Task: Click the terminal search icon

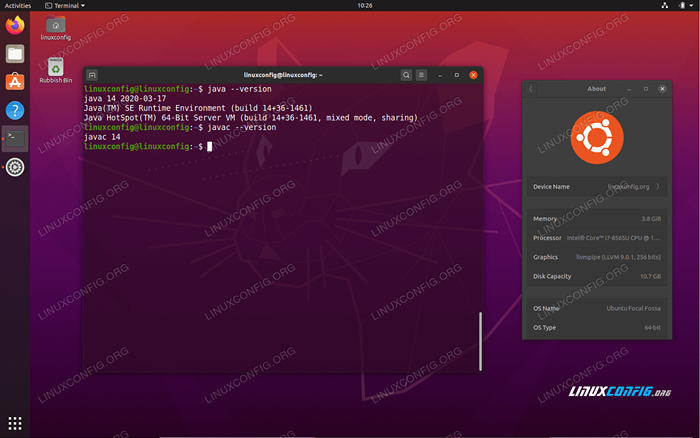Action: point(406,75)
